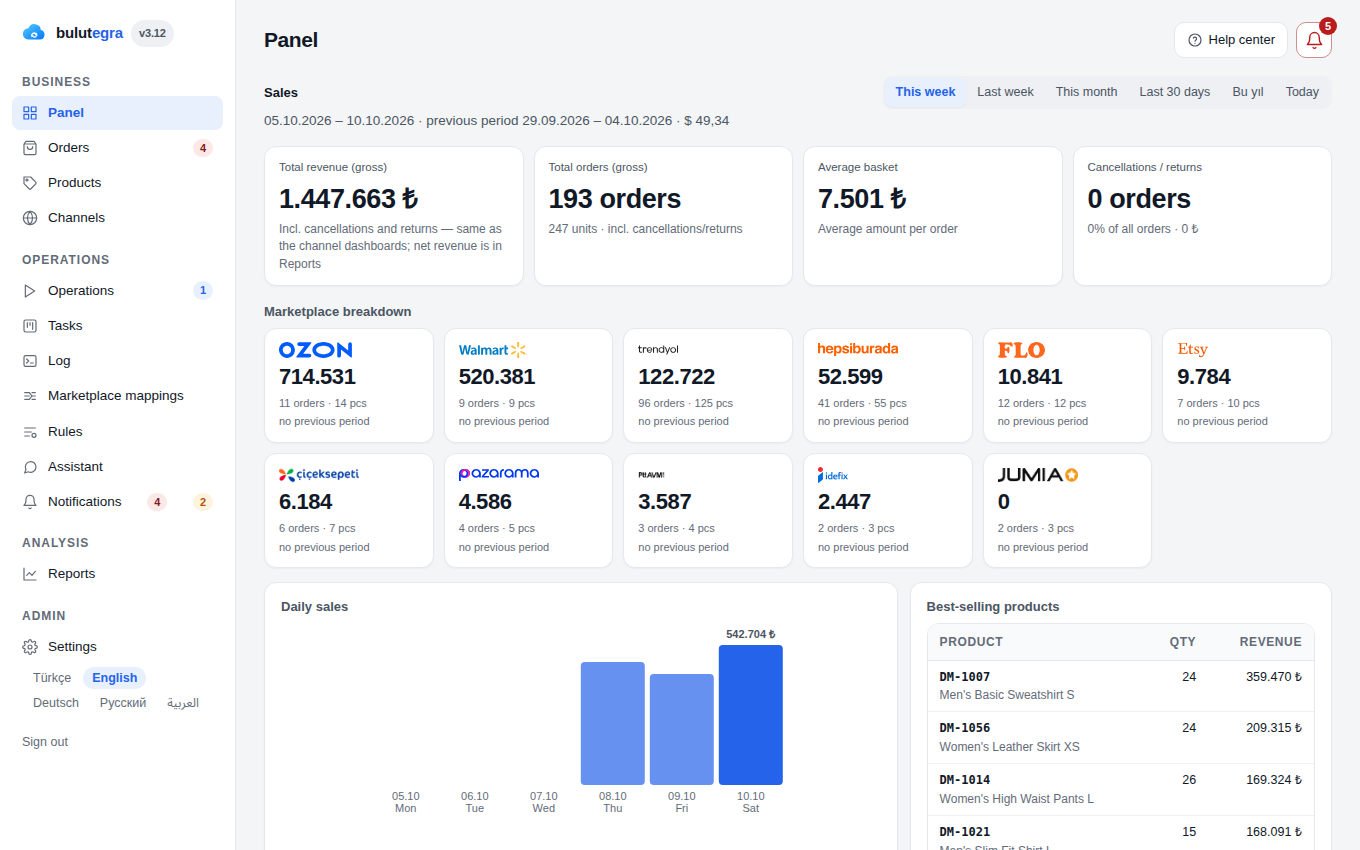This screenshot has height=850, width=1360.
Task: Select the This week period tab
Action: pos(925,92)
